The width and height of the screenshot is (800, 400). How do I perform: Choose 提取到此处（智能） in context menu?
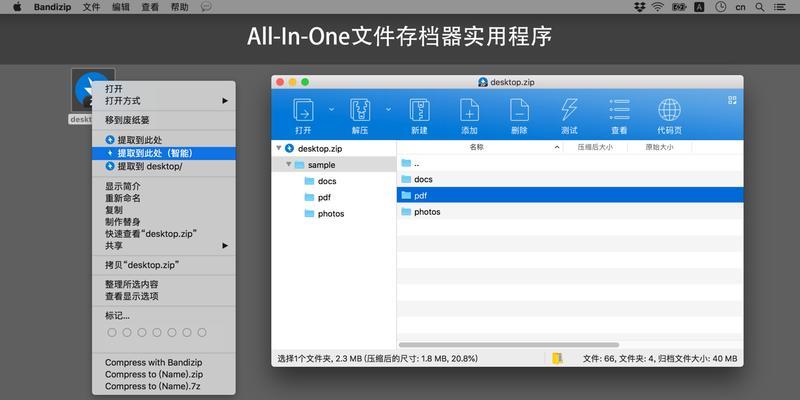click(164, 153)
